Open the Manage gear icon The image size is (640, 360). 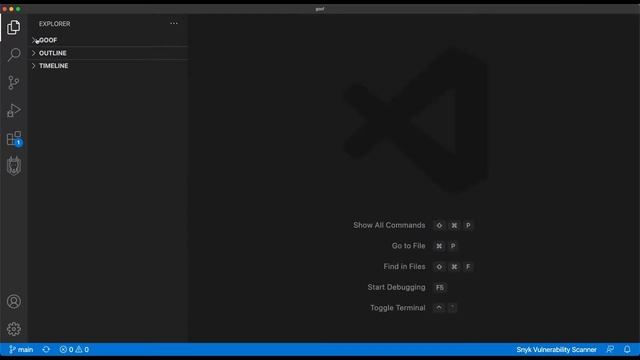click(13, 329)
